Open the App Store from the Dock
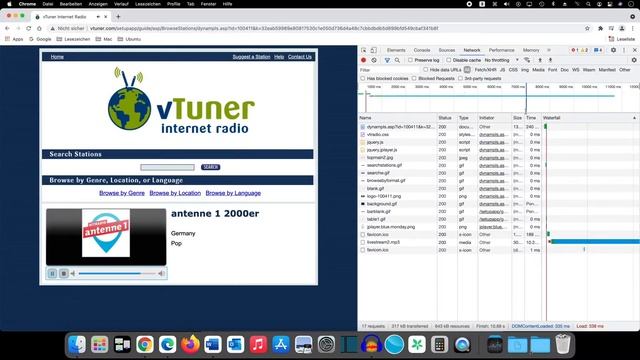Image resolution: width=640 pixels, height=360 pixels. click(x=281, y=344)
